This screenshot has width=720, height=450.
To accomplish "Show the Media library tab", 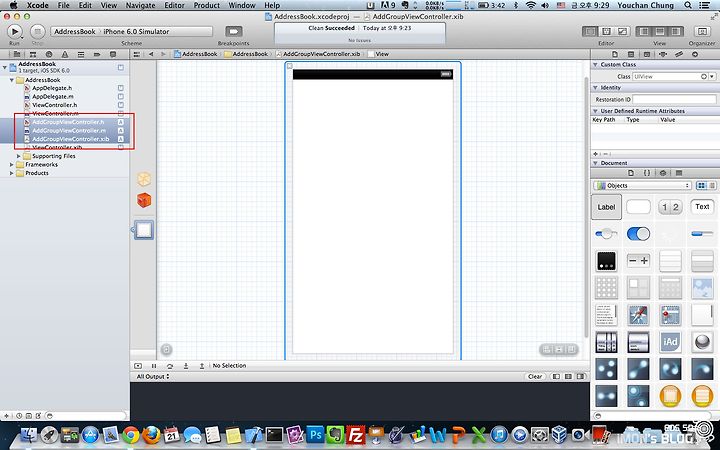I will pos(679,173).
